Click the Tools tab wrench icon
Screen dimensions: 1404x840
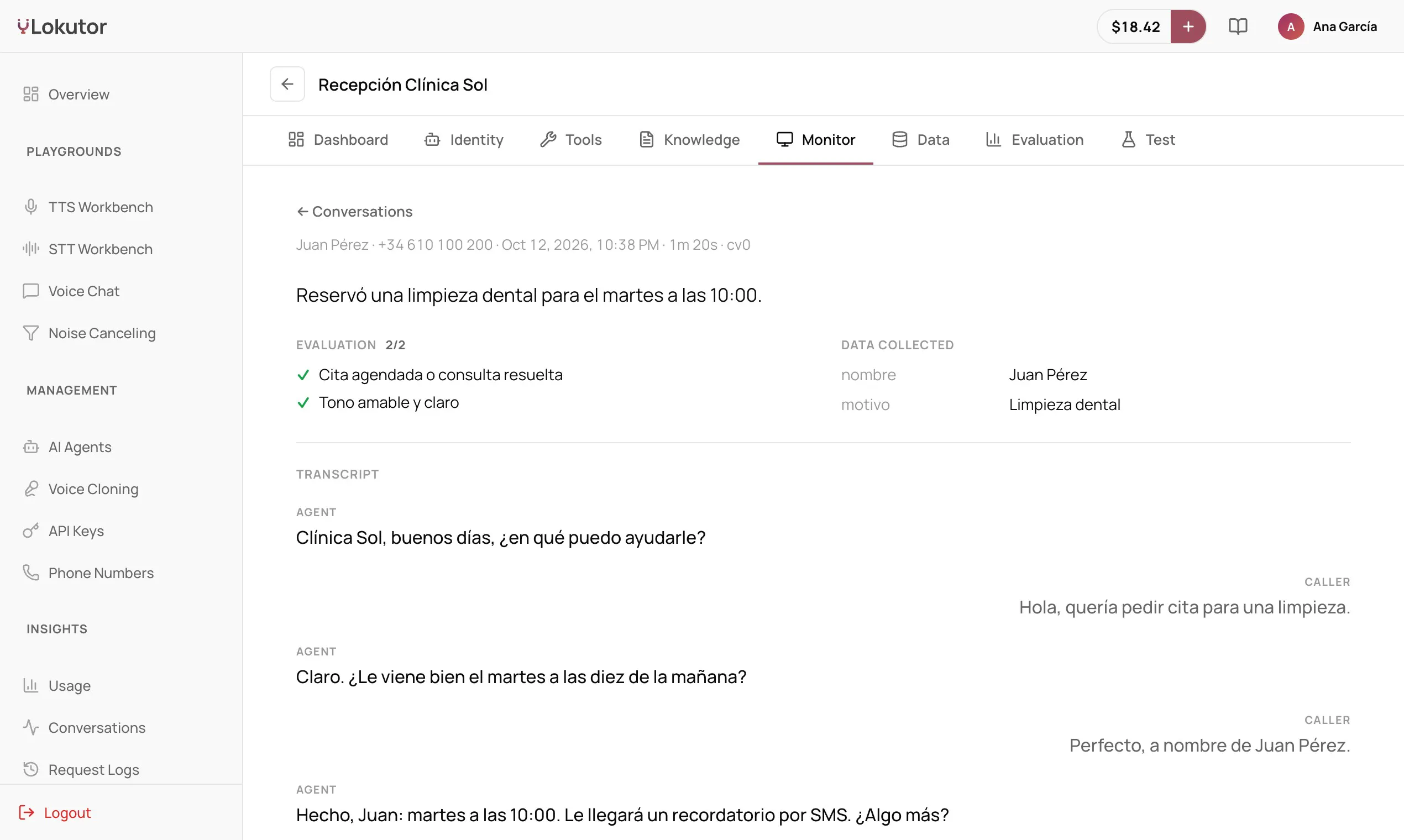[548, 140]
